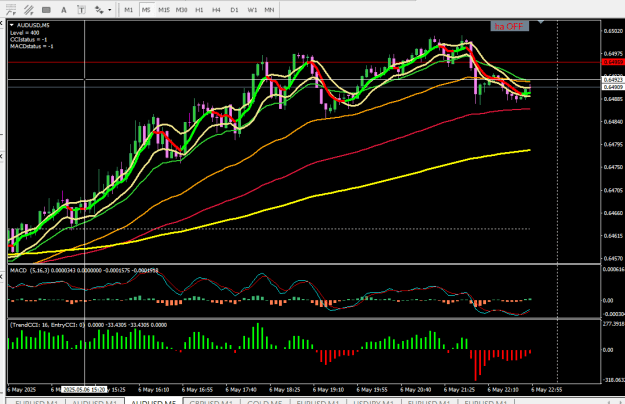Select the arrows objects tool
The image size is (625, 404).
point(99,10)
